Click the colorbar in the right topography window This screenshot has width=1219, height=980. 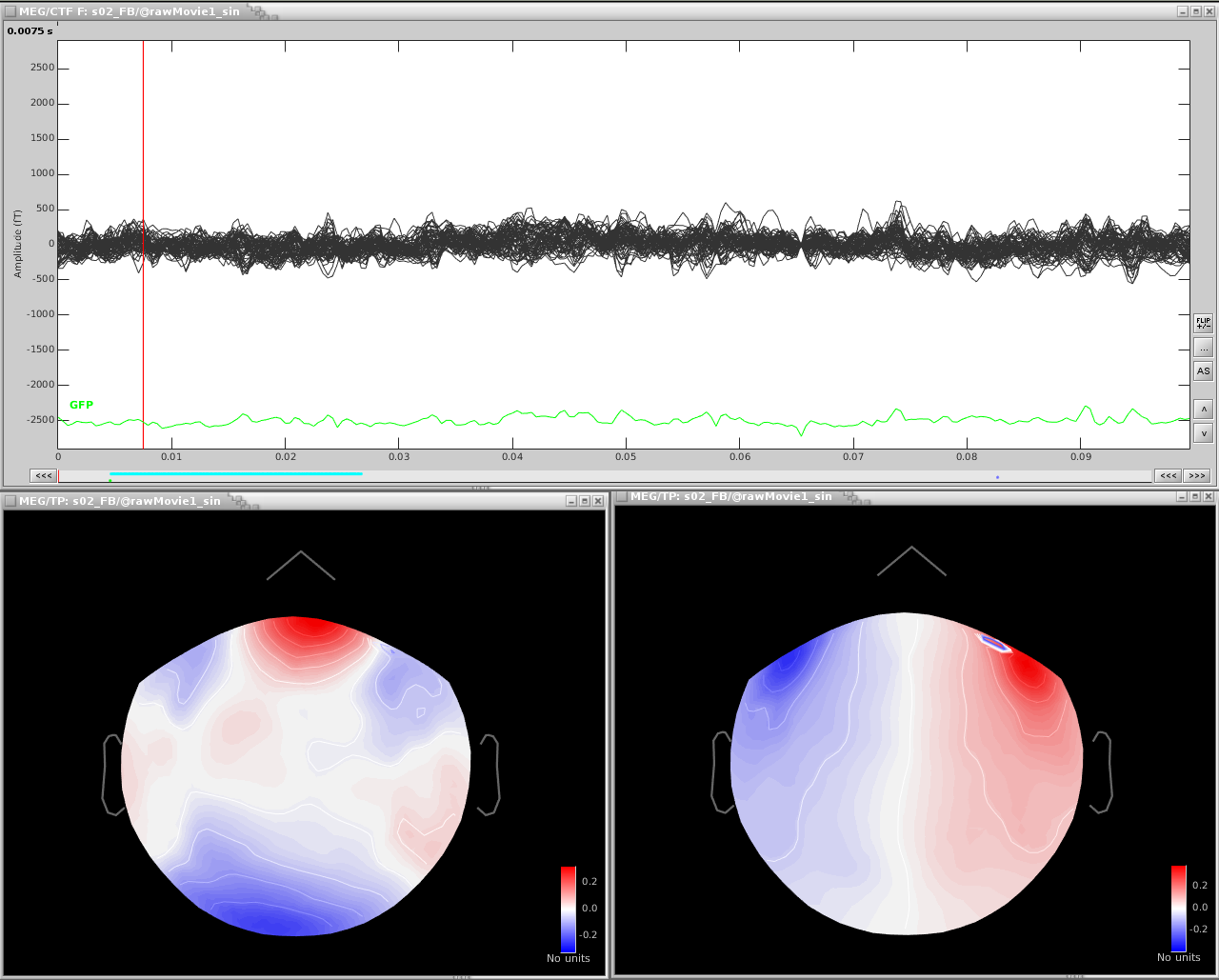[x=1178, y=908]
